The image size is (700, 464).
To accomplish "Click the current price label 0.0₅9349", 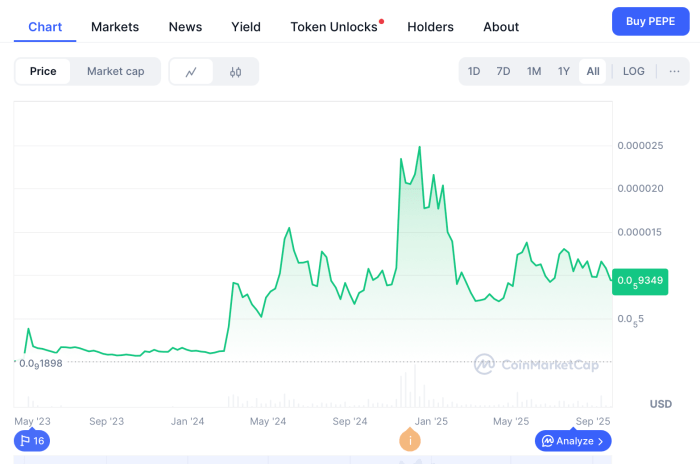I will (640, 280).
